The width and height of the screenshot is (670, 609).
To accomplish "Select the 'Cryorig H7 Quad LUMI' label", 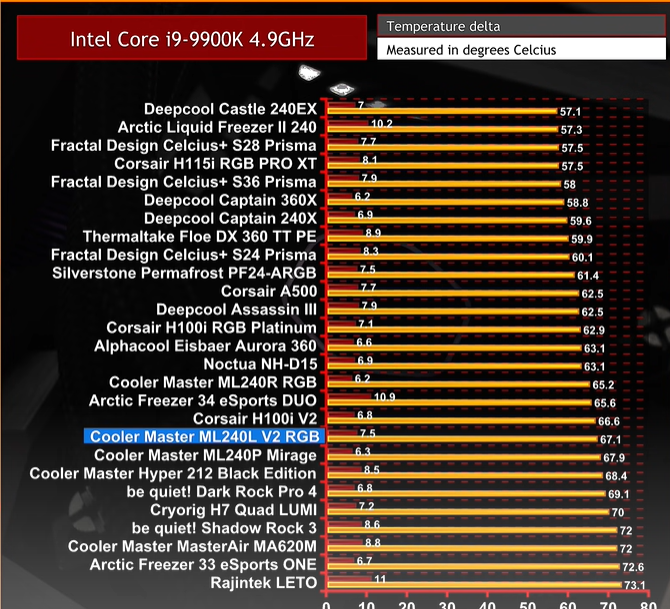I will click(233, 510).
